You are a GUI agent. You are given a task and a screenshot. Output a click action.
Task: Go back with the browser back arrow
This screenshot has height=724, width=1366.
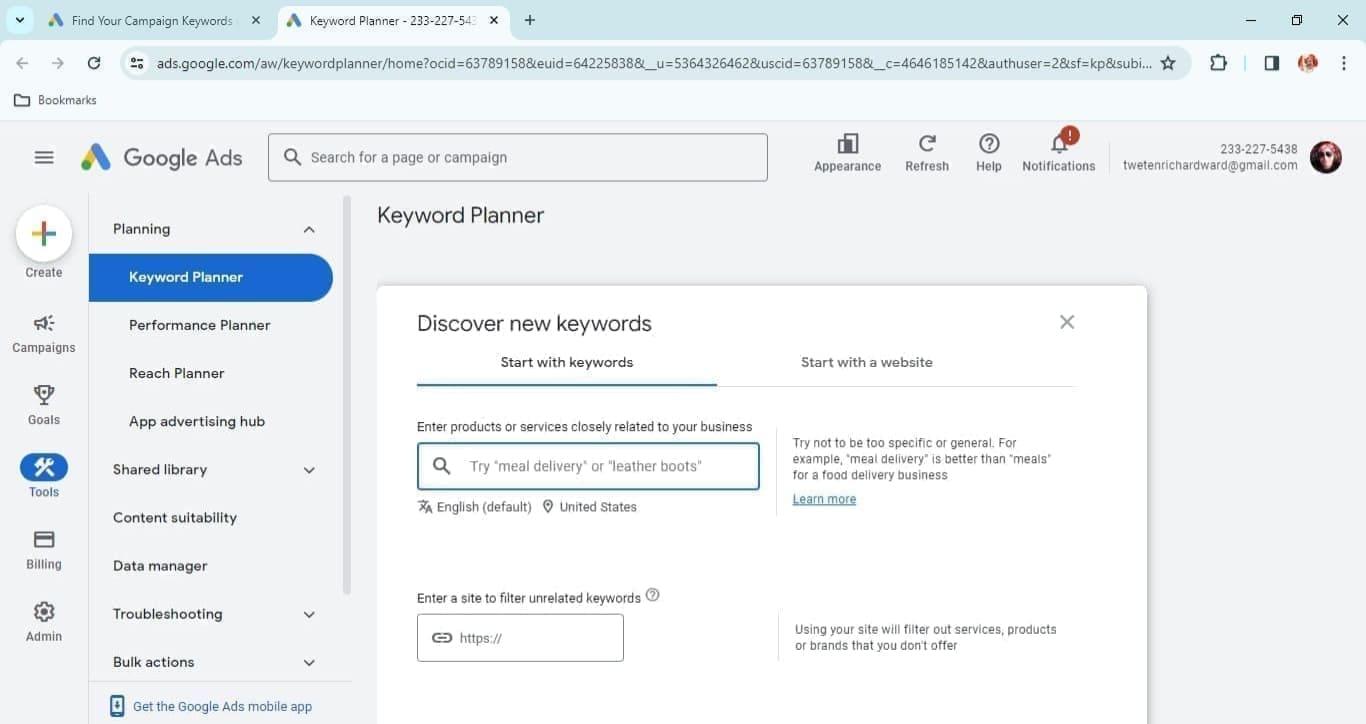(x=22, y=63)
